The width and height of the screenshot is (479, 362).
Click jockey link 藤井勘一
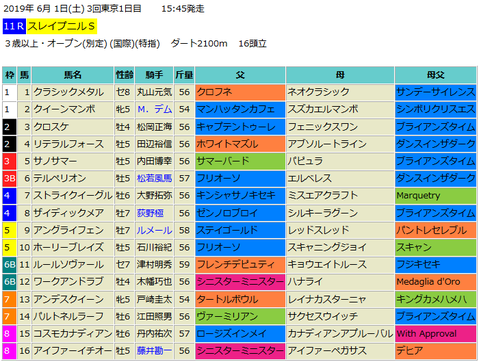coord(154,350)
